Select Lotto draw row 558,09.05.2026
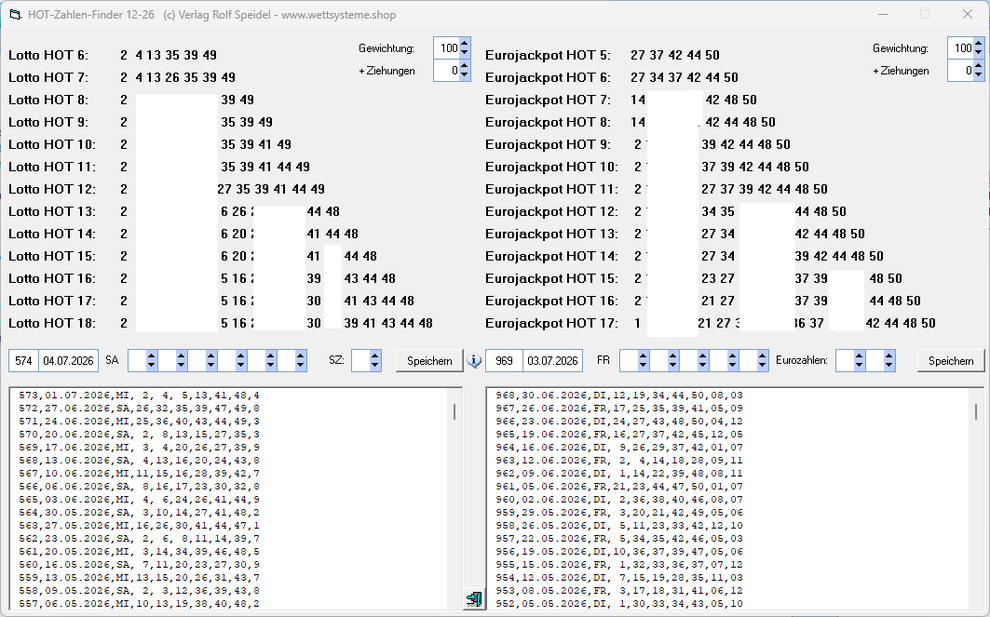990x617 pixels. [x=139, y=591]
